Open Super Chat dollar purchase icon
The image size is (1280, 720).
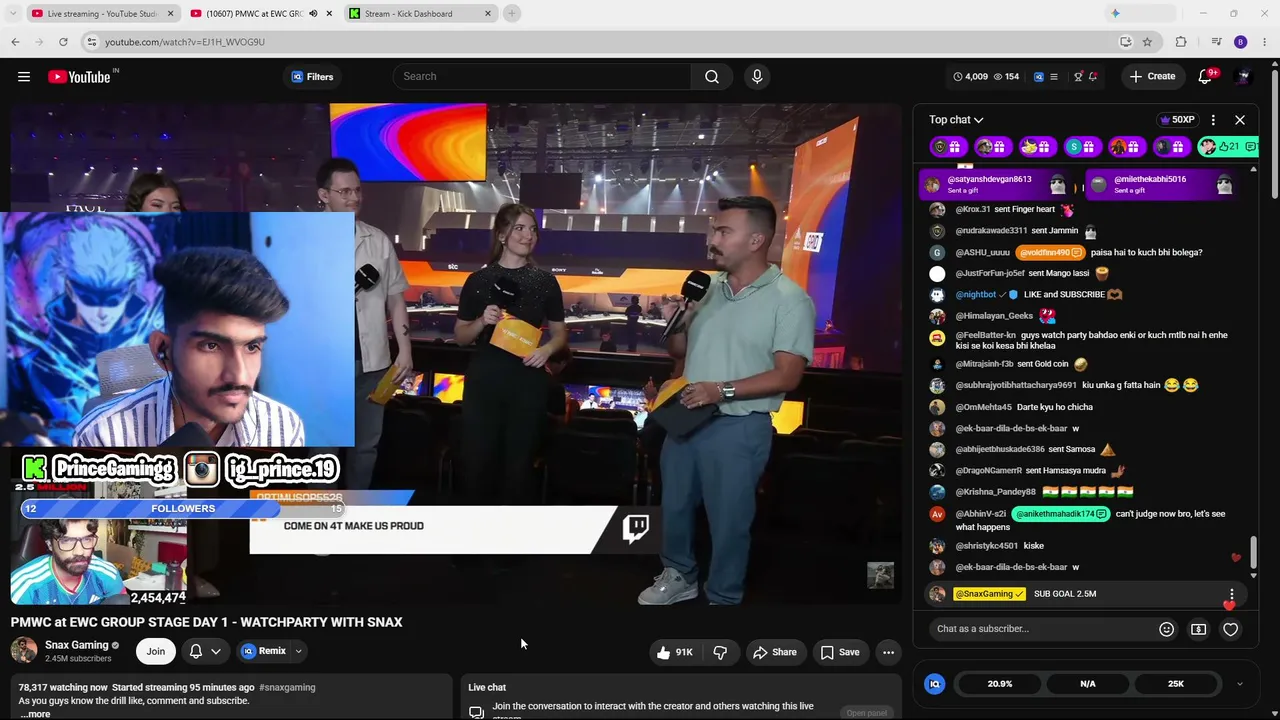pyautogui.click(x=1198, y=629)
